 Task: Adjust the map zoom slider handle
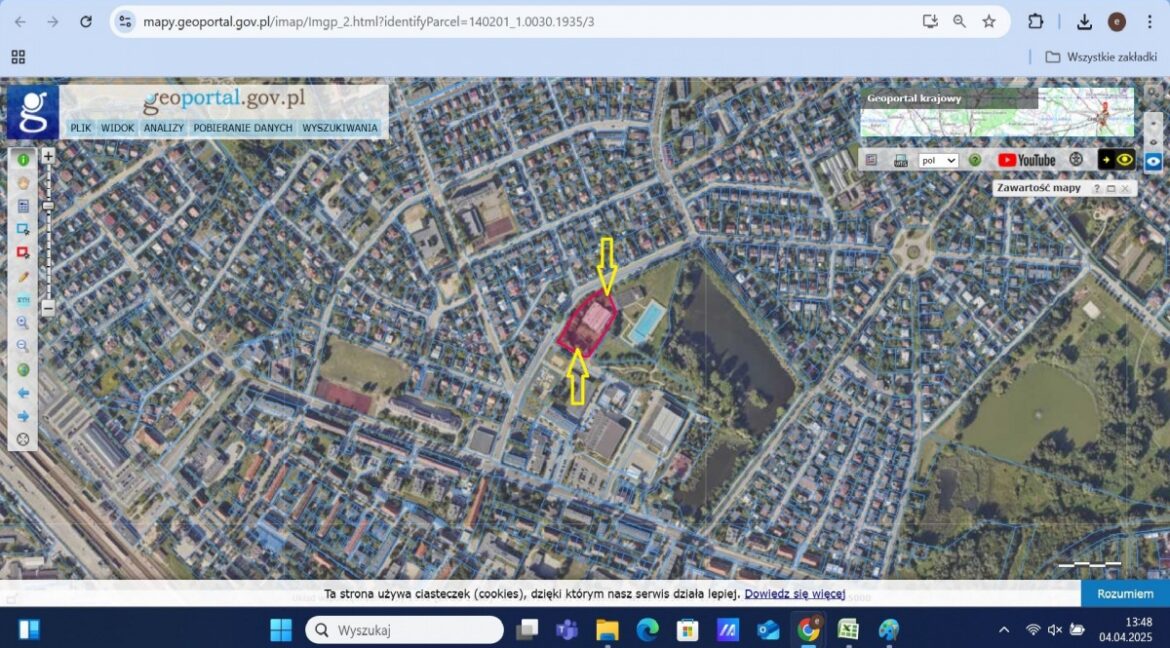click(48, 205)
